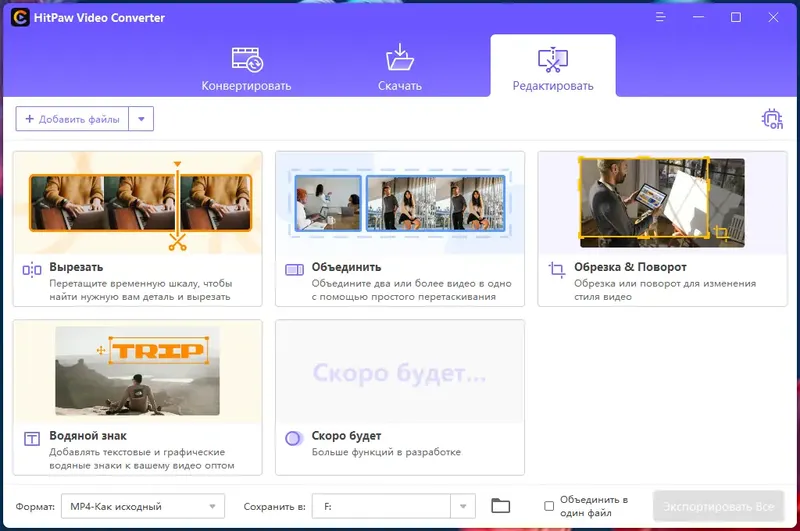
Task: Open the Водяной знак TRIP thumbnail
Action: pos(138,371)
